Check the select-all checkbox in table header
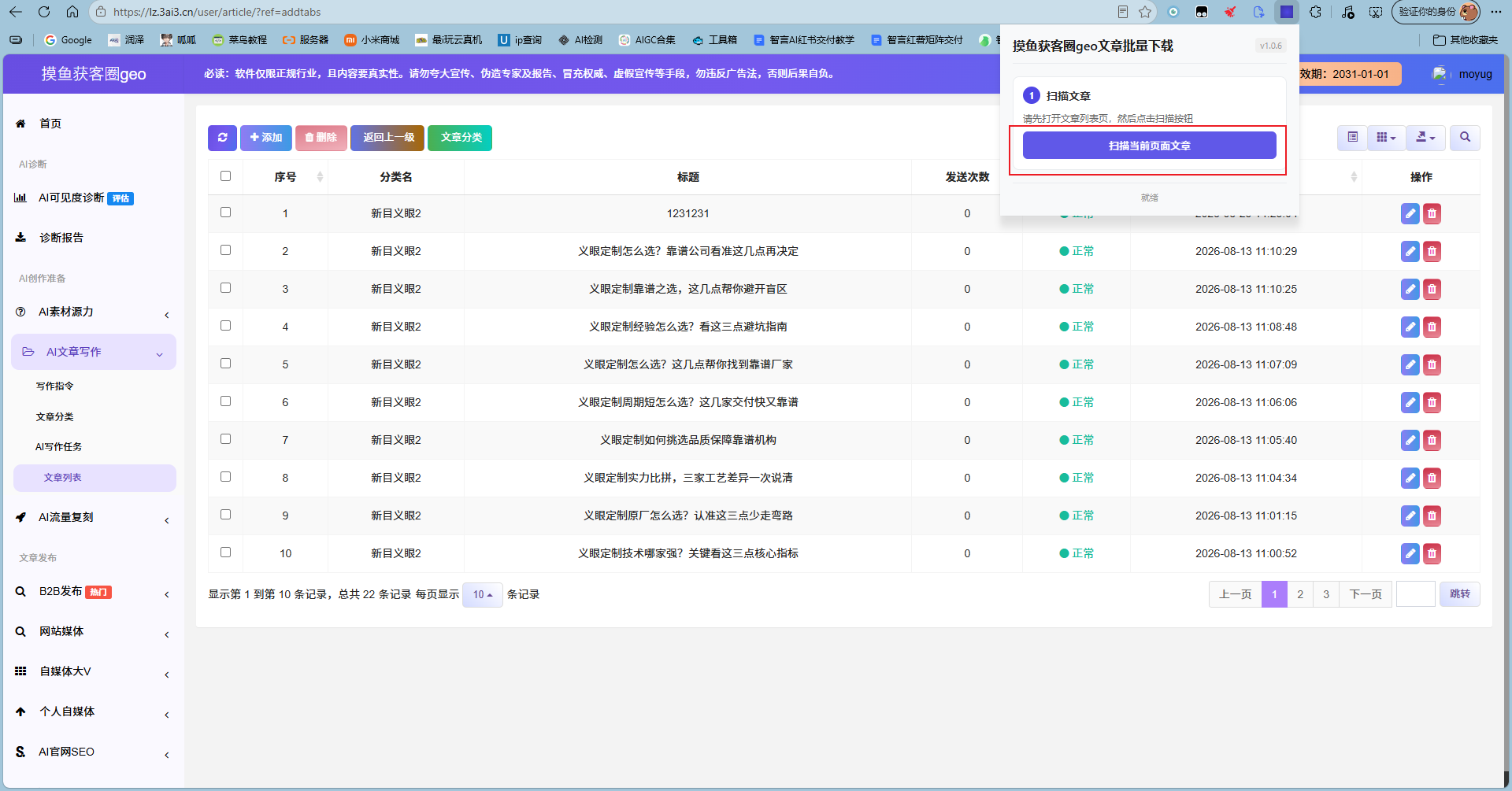 click(x=226, y=176)
